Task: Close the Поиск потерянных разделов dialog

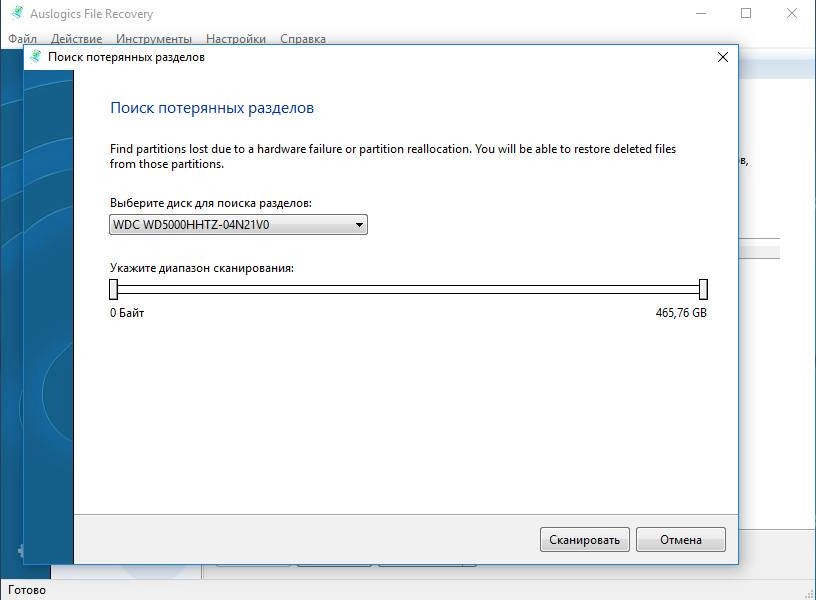Action: pyautogui.click(x=723, y=57)
